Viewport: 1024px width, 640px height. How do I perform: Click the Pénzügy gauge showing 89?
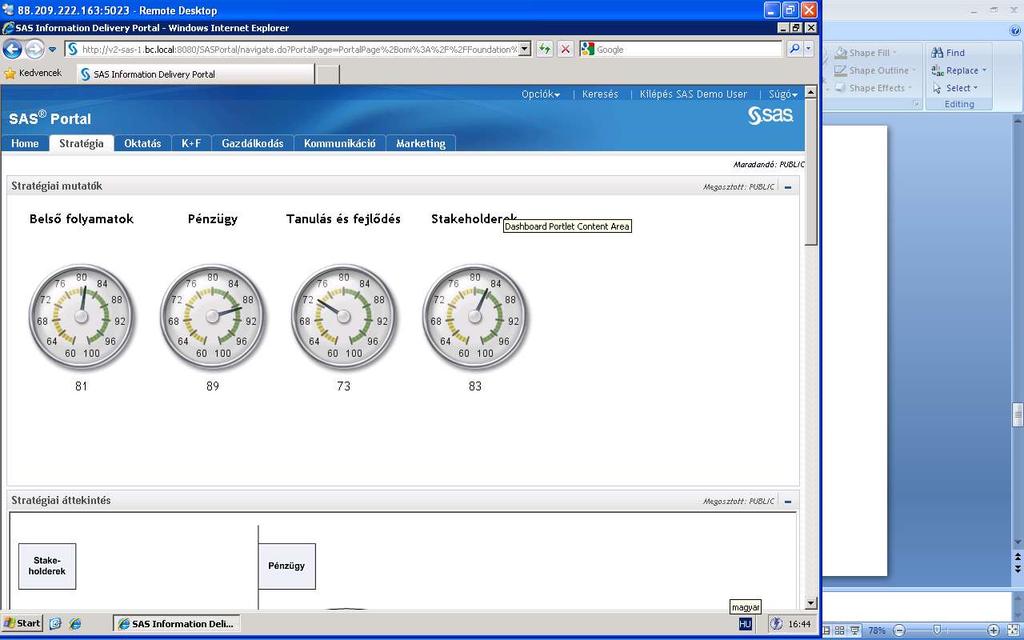tap(212, 317)
